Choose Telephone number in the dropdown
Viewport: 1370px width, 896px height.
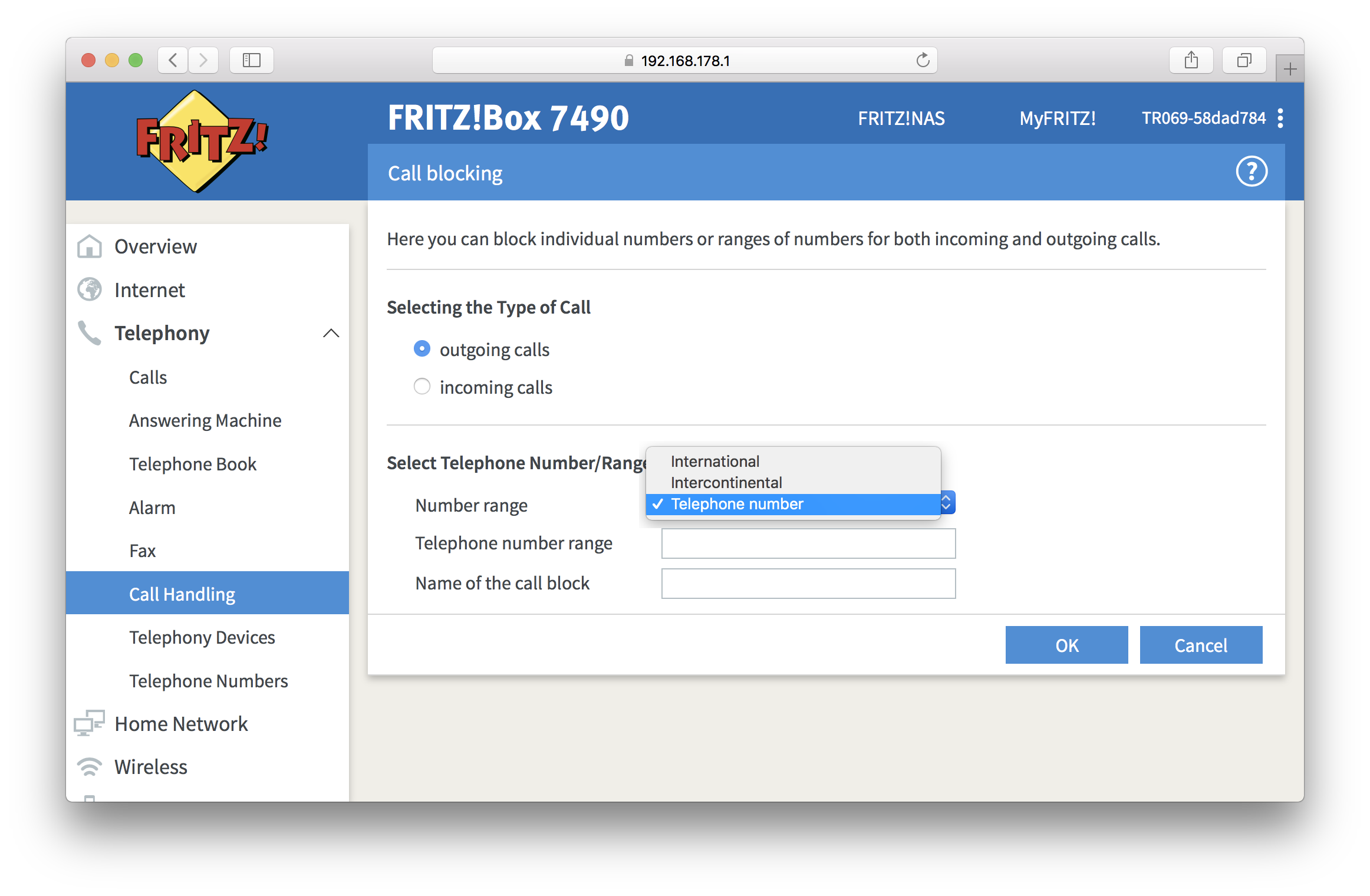point(793,504)
